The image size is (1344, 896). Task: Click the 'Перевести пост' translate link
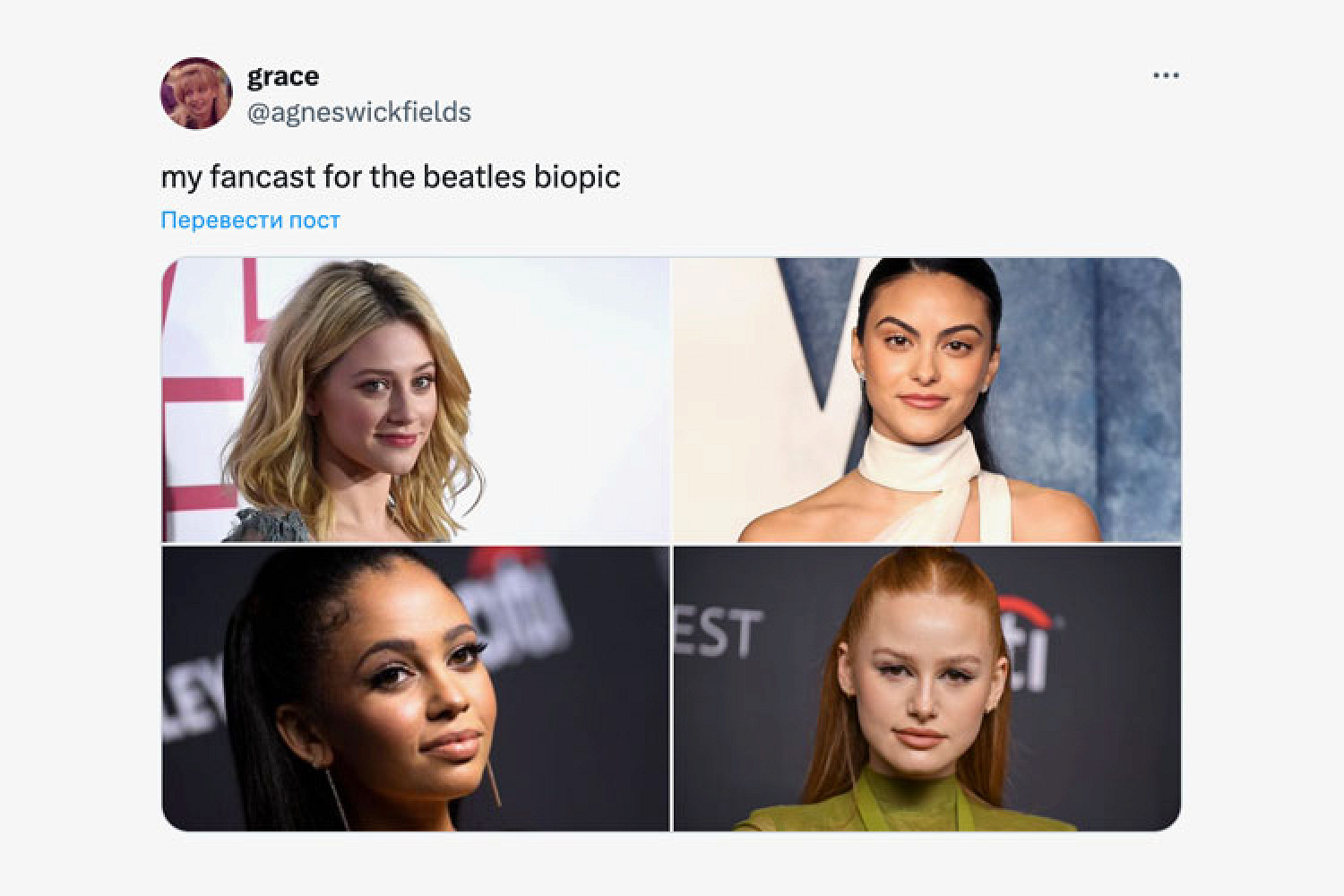pyautogui.click(x=250, y=220)
